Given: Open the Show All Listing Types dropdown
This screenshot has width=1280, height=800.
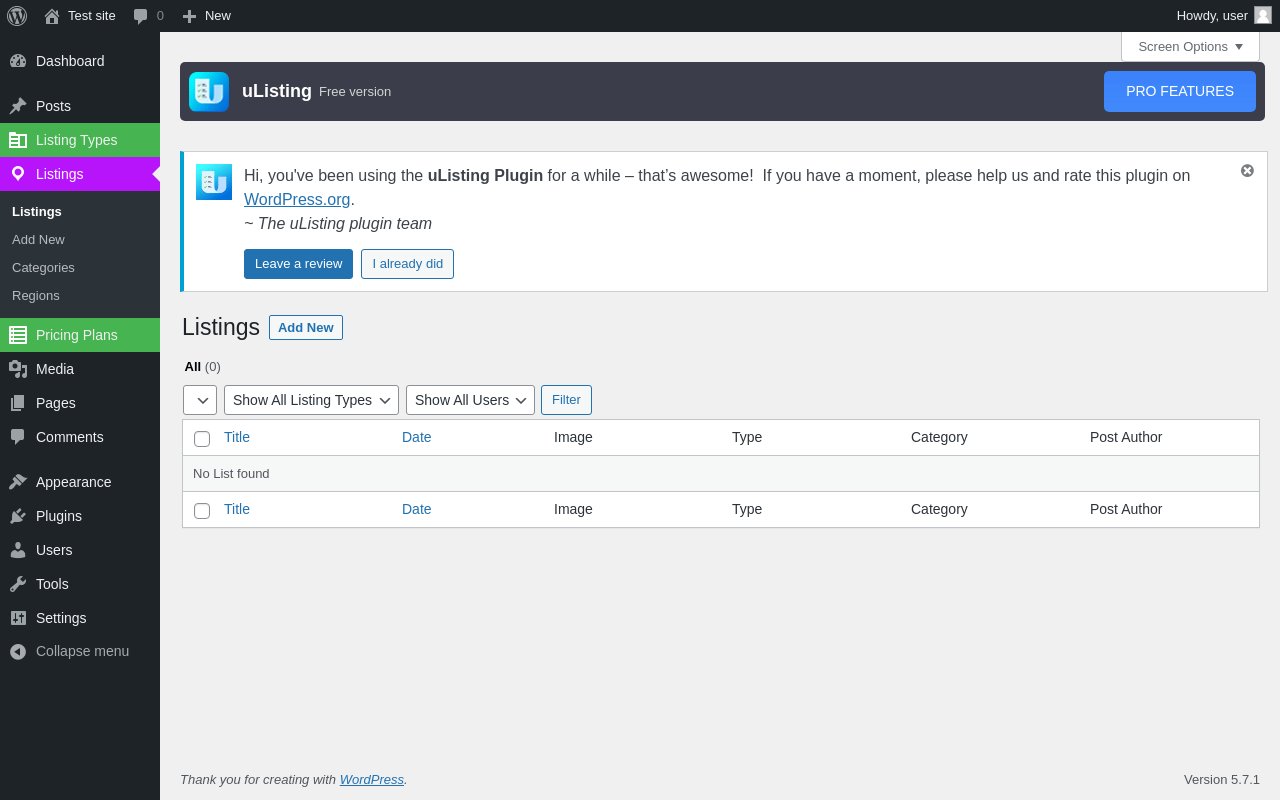Looking at the screenshot, I should [x=311, y=400].
